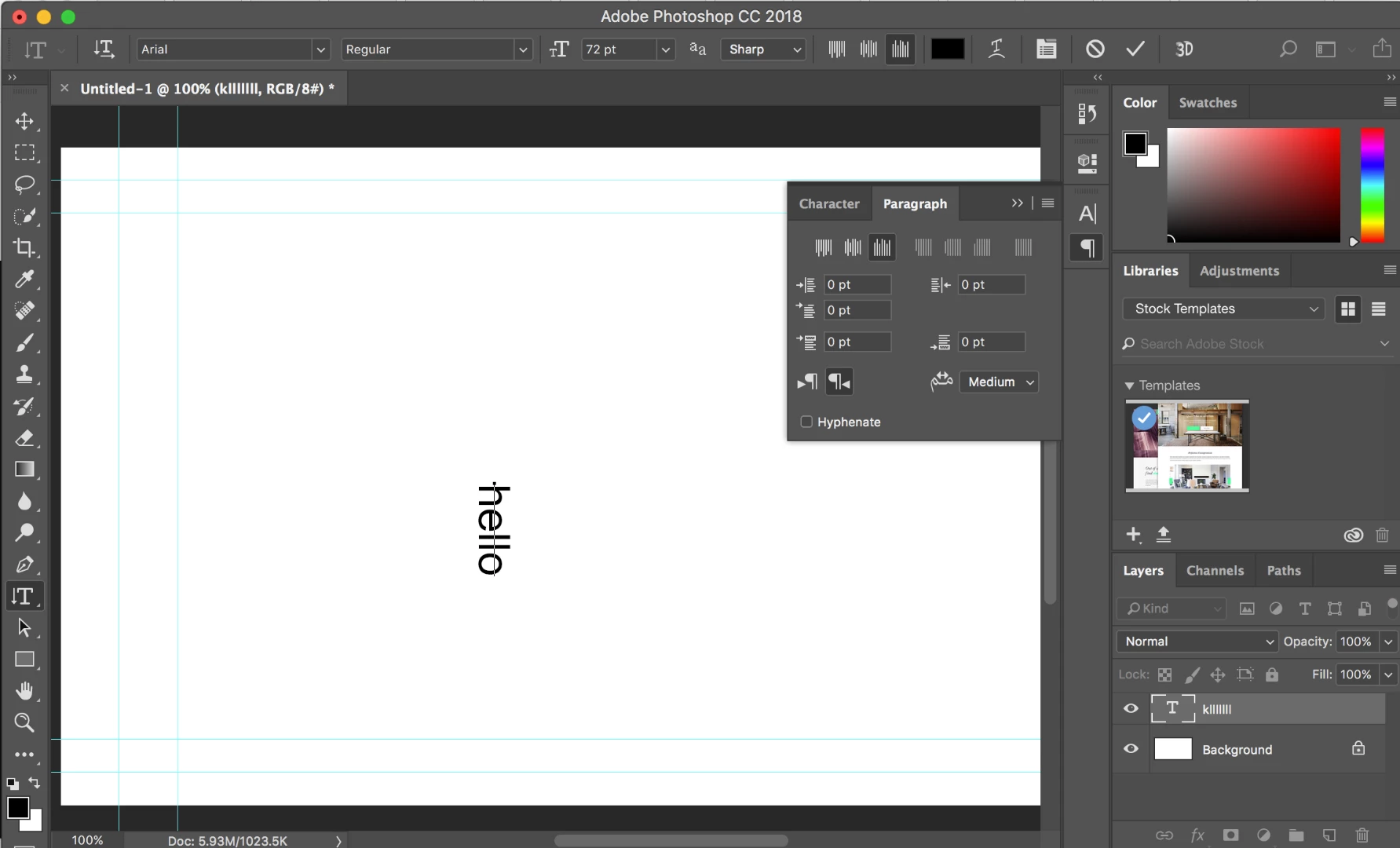Image resolution: width=1400 pixels, height=848 pixels.
Task: Open the Stock Templates library dropdown
Action: 1223,309
